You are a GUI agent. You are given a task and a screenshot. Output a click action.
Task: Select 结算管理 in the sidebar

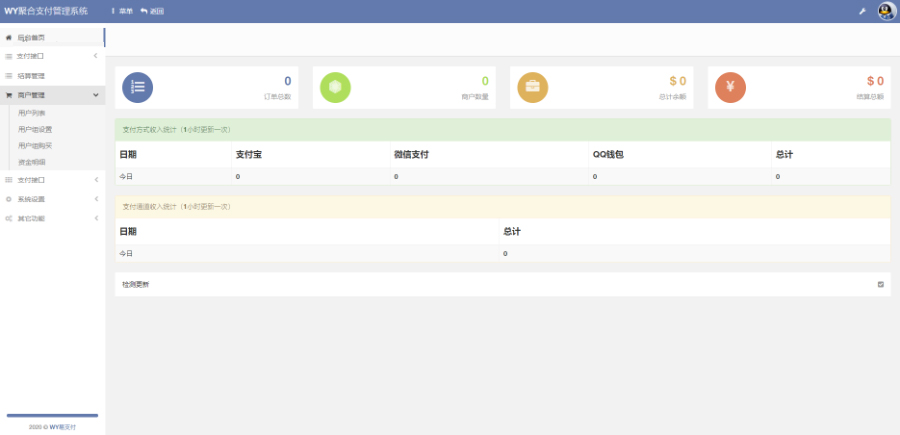click(x=31, y=75)
